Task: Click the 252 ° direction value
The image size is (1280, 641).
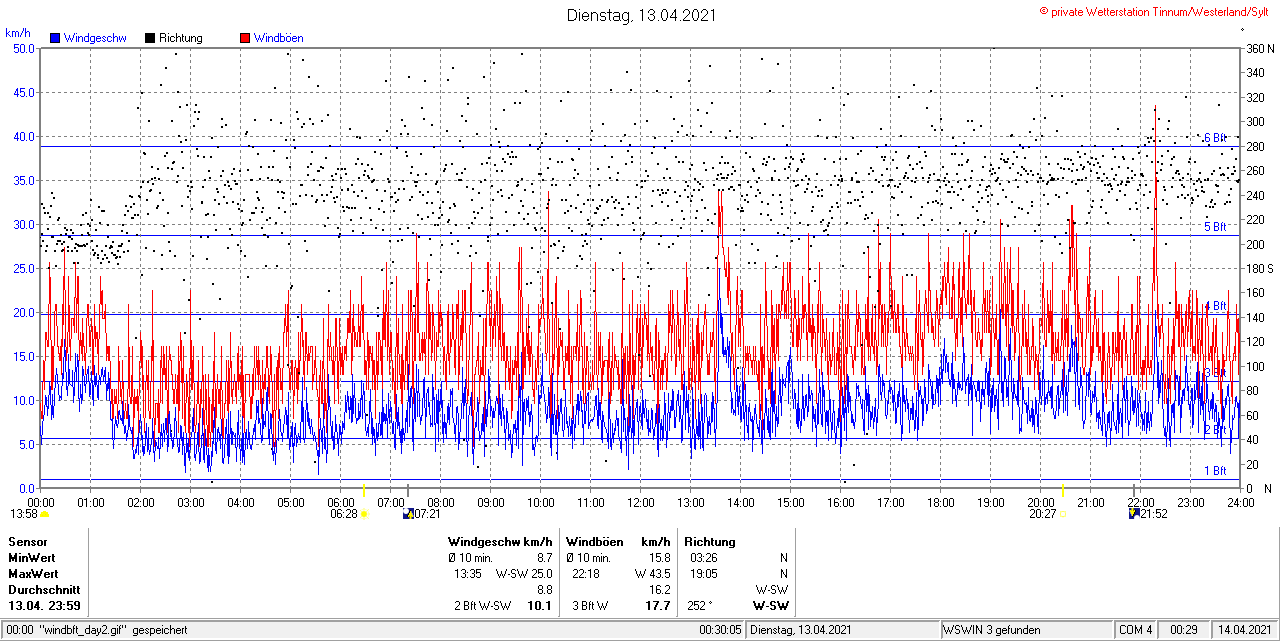Action: click(698, 606)
